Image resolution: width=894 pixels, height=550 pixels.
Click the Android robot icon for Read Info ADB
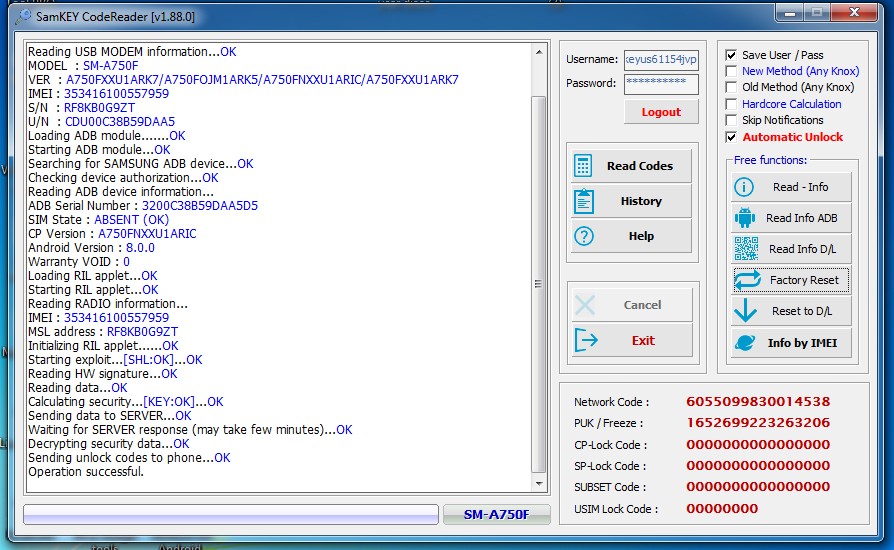point(745,218)
